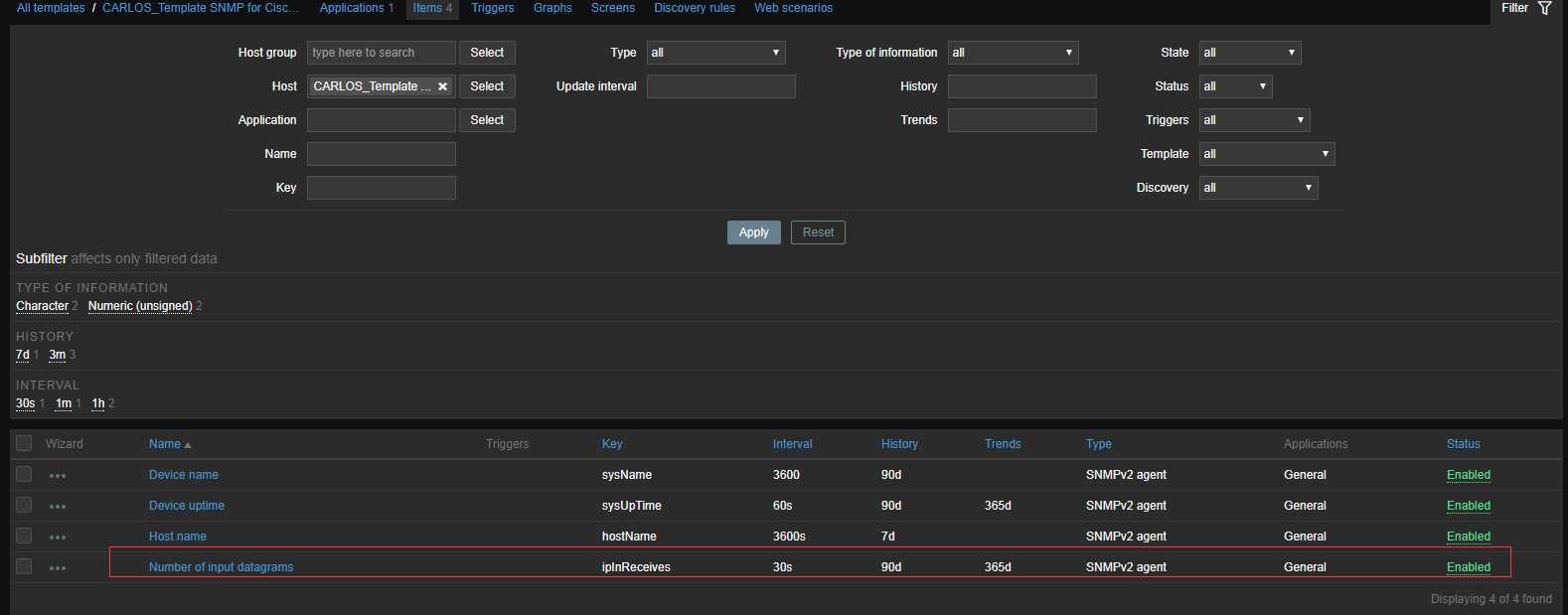Apply the Character subfilter
This screenshot has height=615, width=1568.
tap(42, 306)
